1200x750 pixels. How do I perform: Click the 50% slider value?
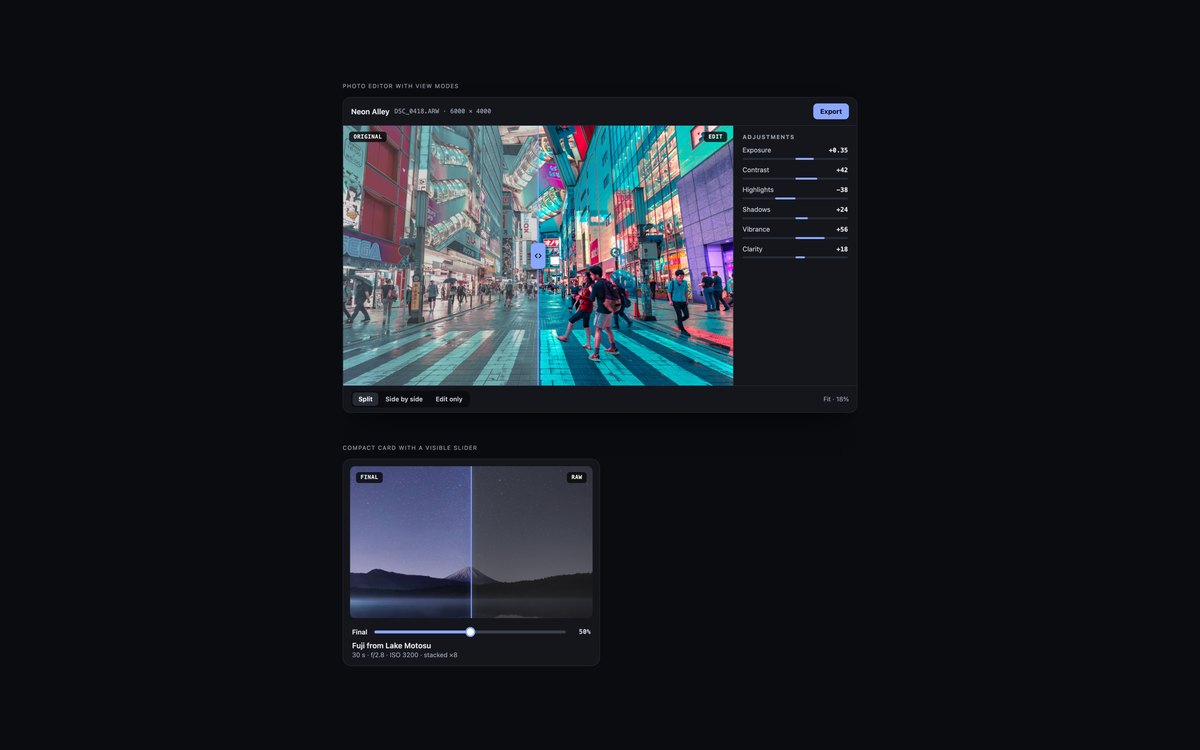click(x=584, y=632)
